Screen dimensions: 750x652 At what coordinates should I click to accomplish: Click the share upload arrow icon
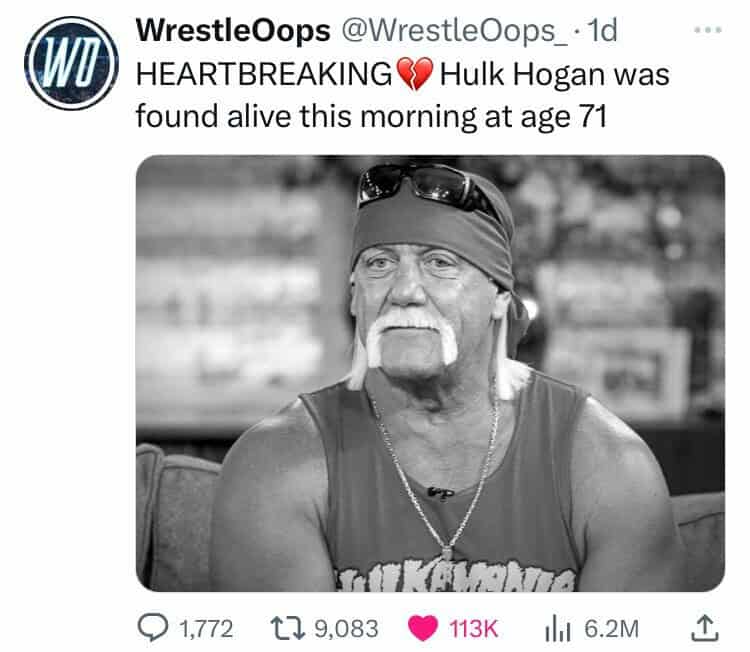pyautogui.click(x=705, y=628)
